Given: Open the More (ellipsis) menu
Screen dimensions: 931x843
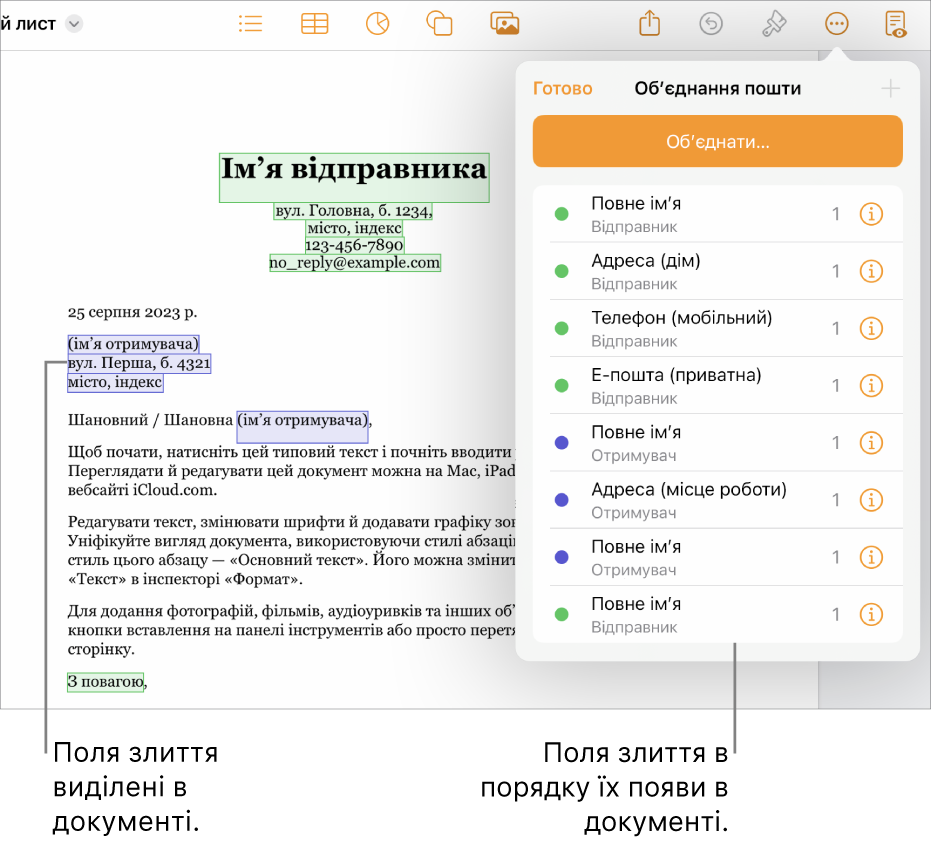Looking at the screenshot, I should tap(837, 24).
